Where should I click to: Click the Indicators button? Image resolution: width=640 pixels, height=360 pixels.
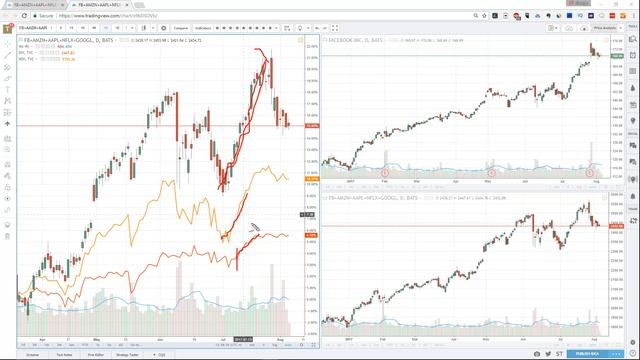[x=203, y=28]
